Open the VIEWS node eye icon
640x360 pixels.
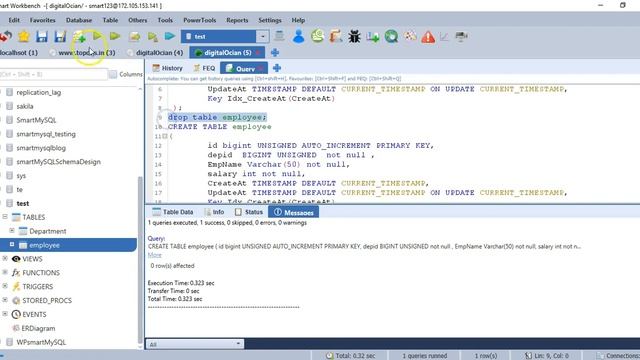tap(16, 259)
